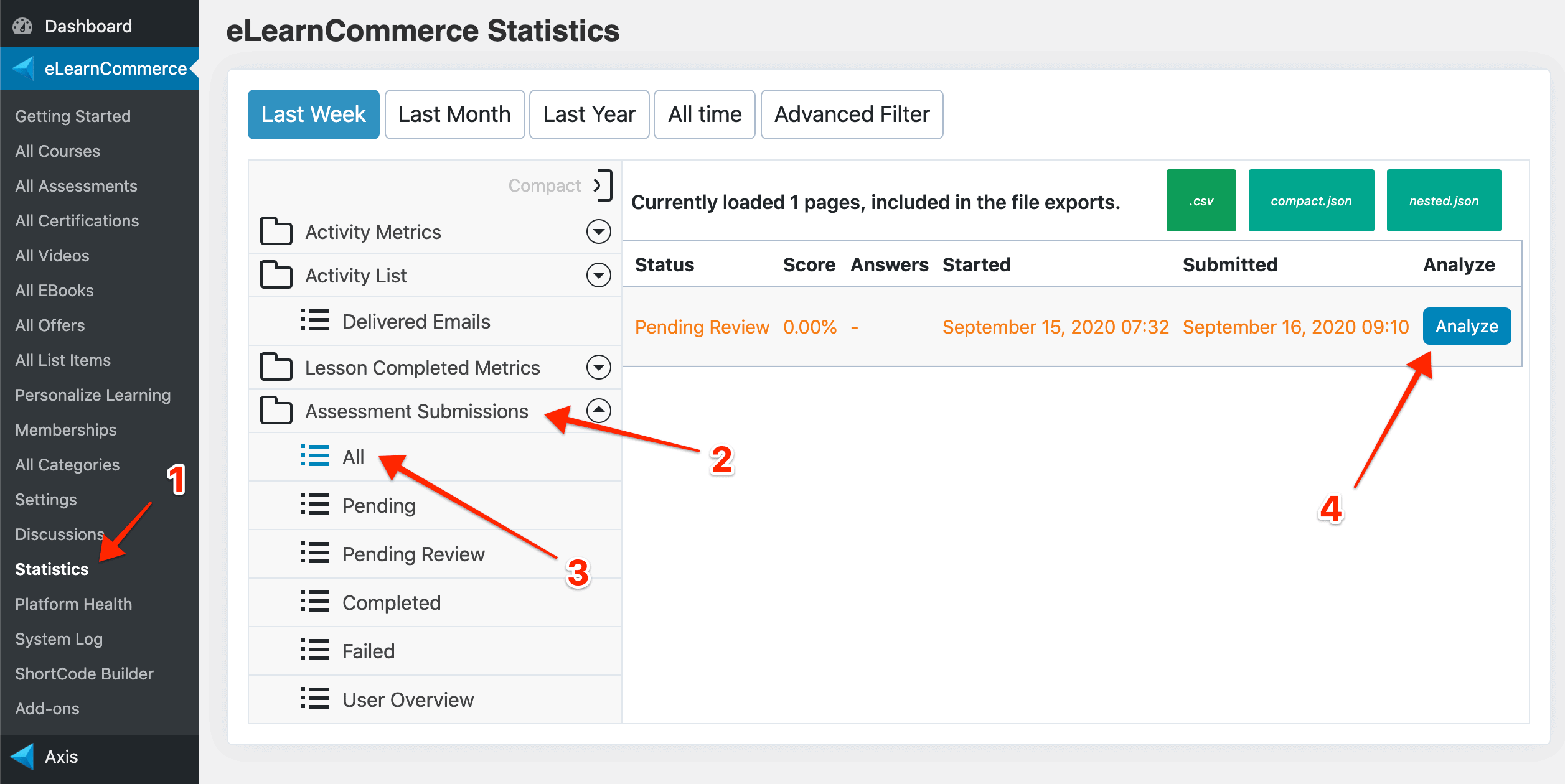Image resolution: width=1565 pixels, height=784 pixels.
Task: Open Delivered Emails report
Action: [x=435, y=321]
